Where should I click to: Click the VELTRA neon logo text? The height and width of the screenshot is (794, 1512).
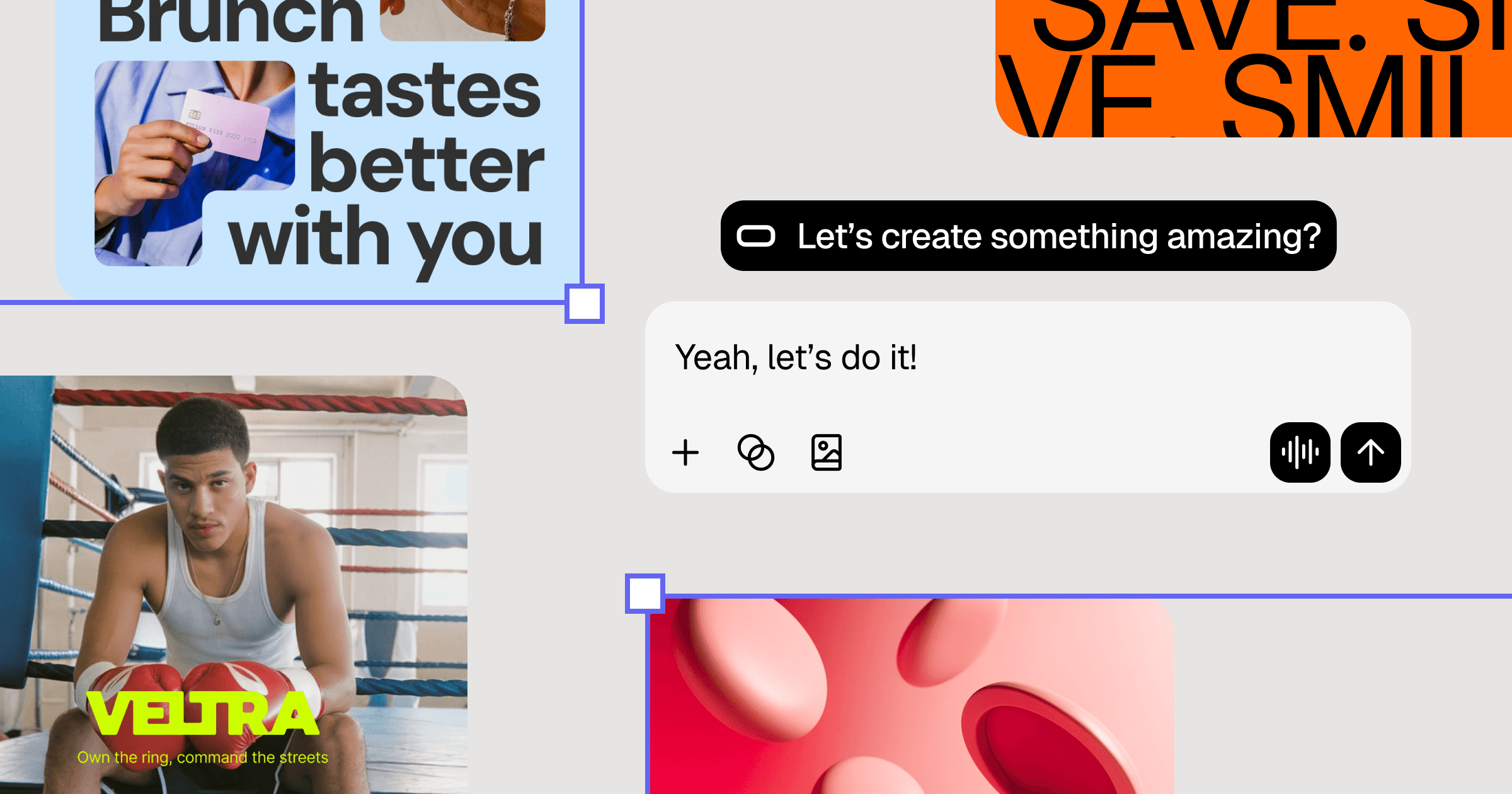[203, 713]
